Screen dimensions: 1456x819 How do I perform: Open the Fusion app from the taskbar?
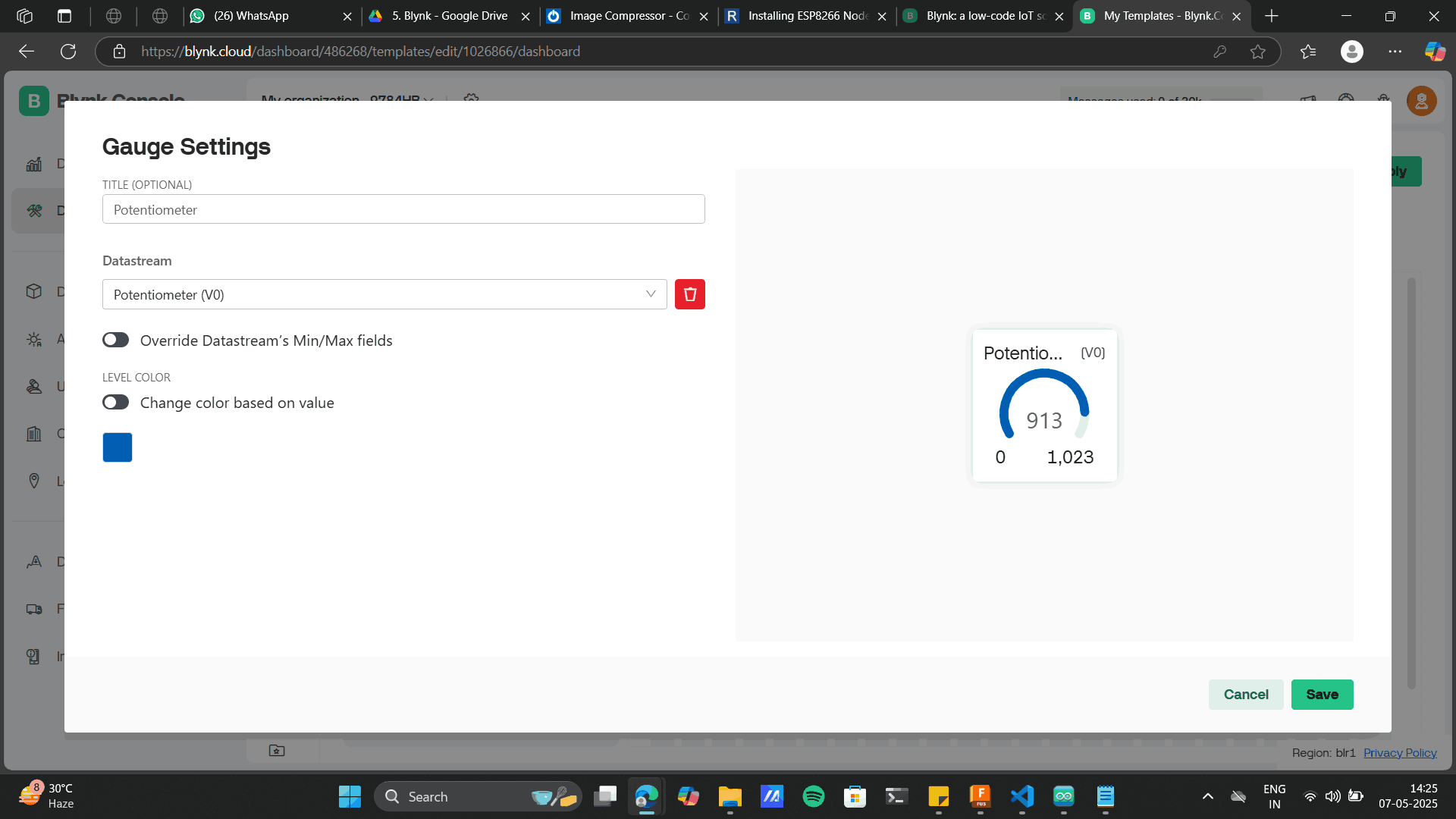point(980,796)
